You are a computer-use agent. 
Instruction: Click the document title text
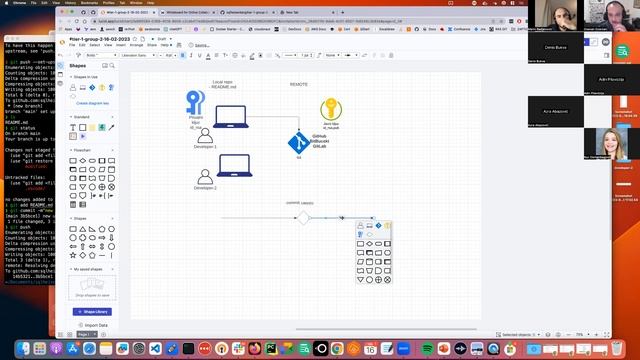coord(100,39)
